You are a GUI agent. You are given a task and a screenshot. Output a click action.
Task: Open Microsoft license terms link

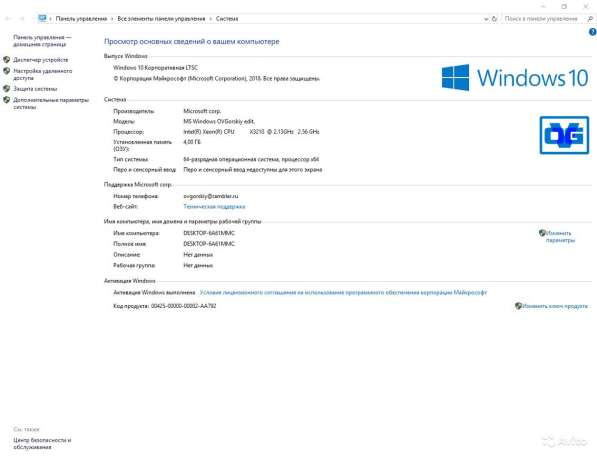pos(343,292)
